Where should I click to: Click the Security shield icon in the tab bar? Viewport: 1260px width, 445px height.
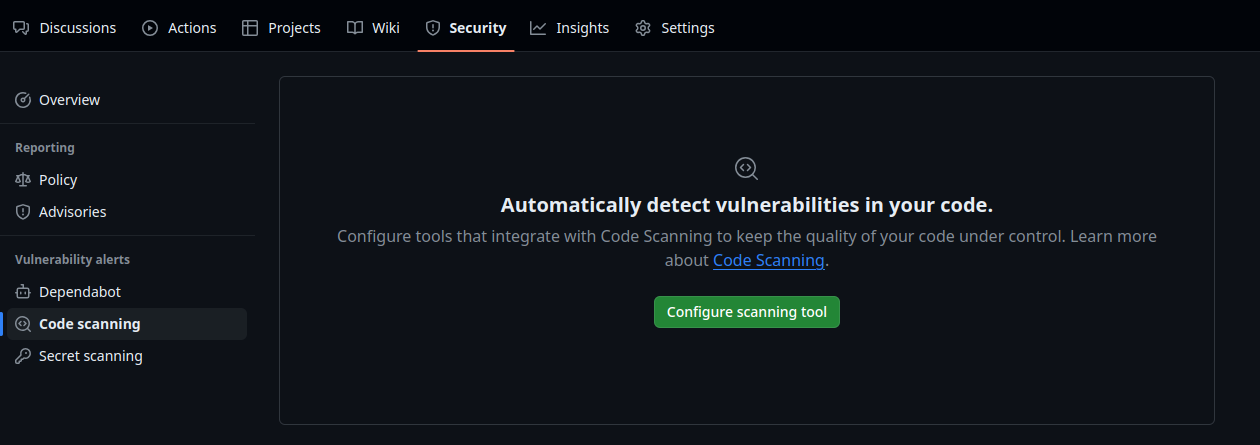[433, 28]
